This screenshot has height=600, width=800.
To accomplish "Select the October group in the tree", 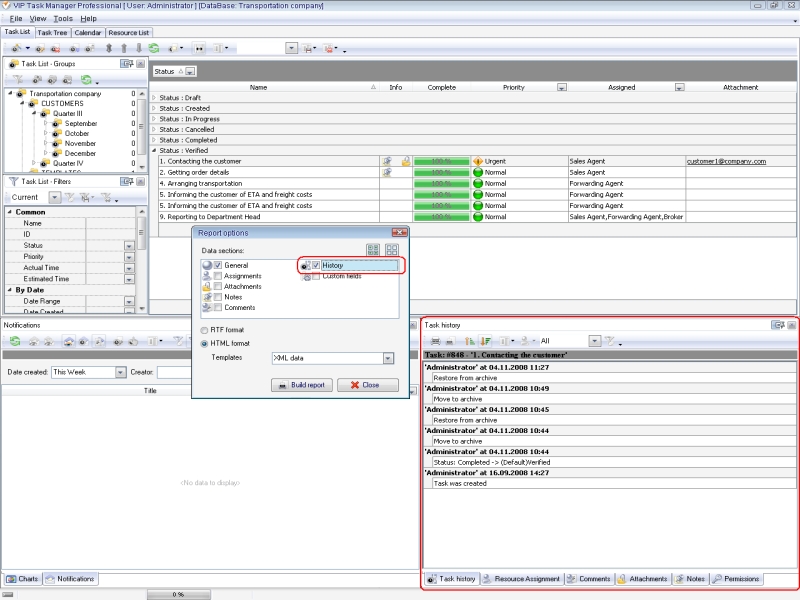I will pos(77,133).
